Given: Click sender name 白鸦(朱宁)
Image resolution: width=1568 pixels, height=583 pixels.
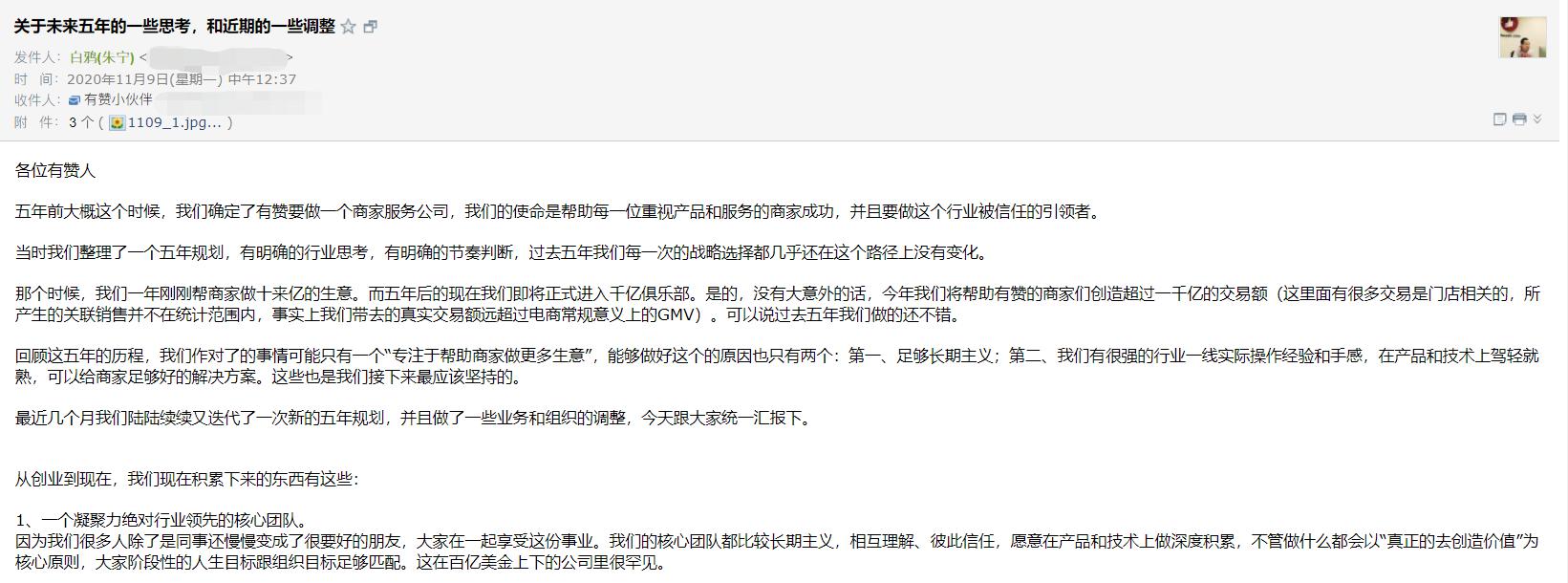Looking at the screenshot, I should click(102, 57).
